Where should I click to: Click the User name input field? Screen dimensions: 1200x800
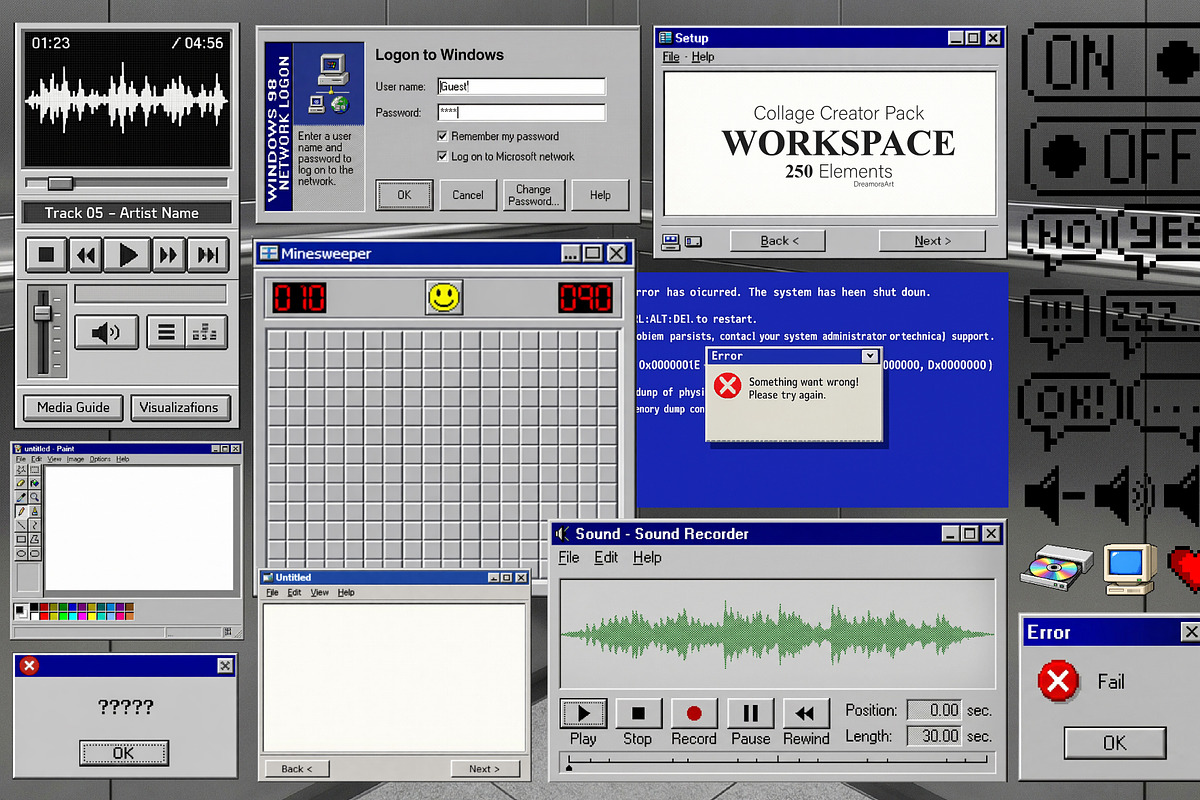tap(521, 87)
